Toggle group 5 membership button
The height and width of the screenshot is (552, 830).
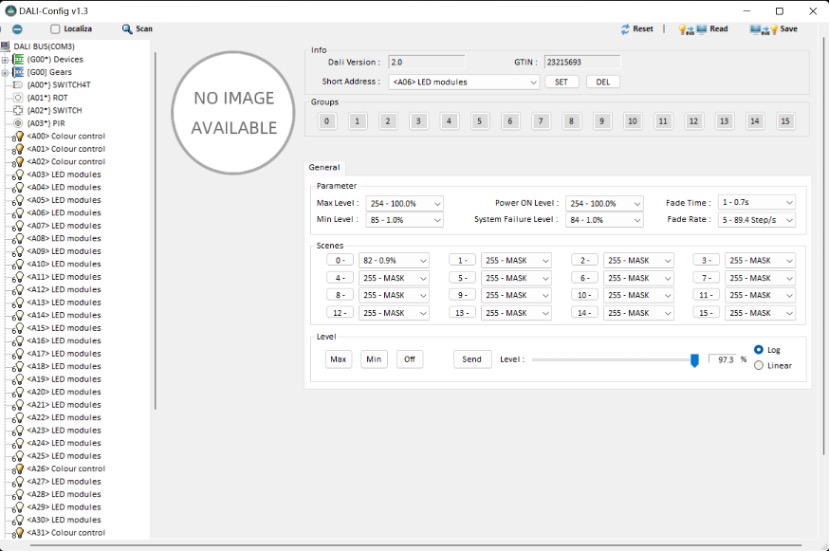[x=480, y=121]
